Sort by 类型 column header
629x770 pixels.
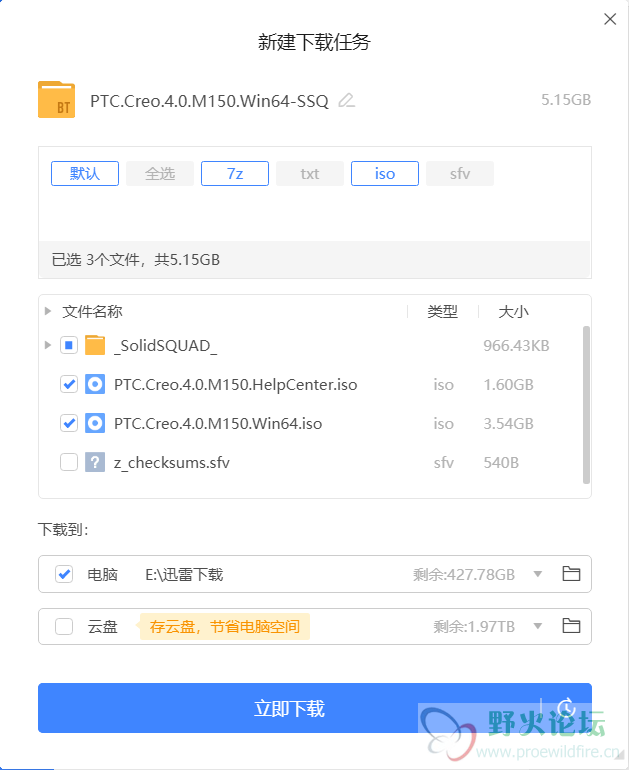442,311
